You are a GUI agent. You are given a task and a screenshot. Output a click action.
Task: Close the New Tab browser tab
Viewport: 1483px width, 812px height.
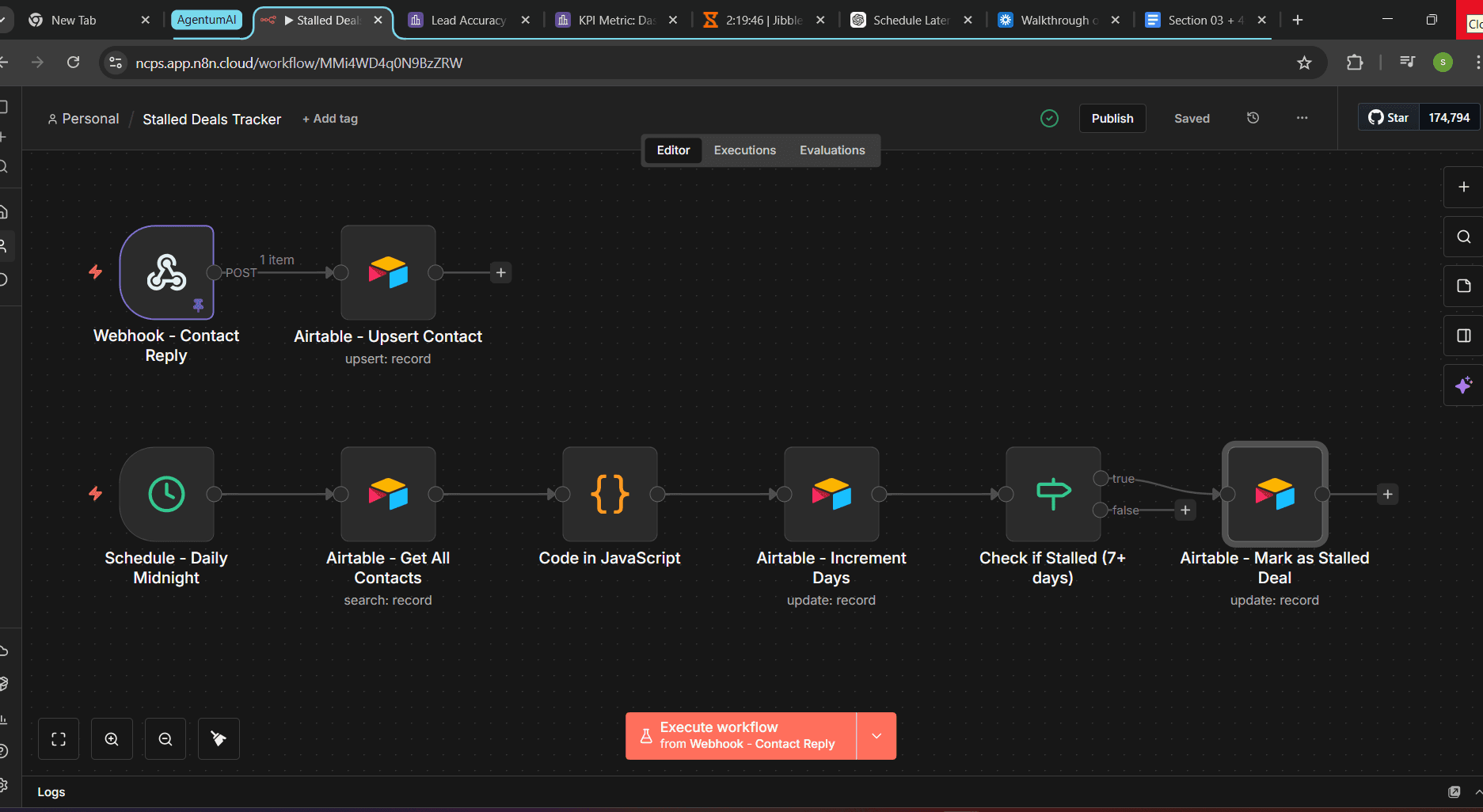(145, 21)
